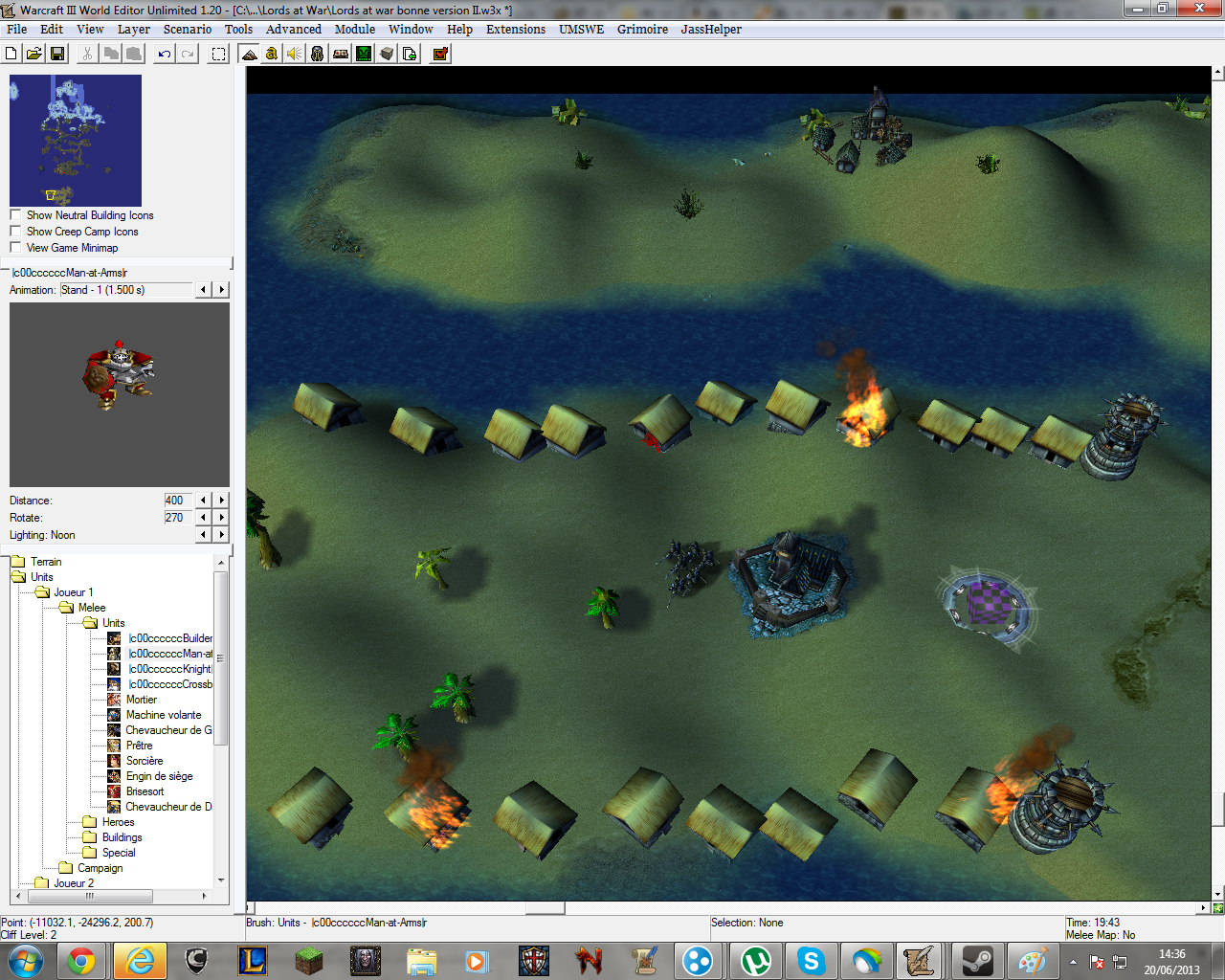Open the Trigger Editor icon

272,54
